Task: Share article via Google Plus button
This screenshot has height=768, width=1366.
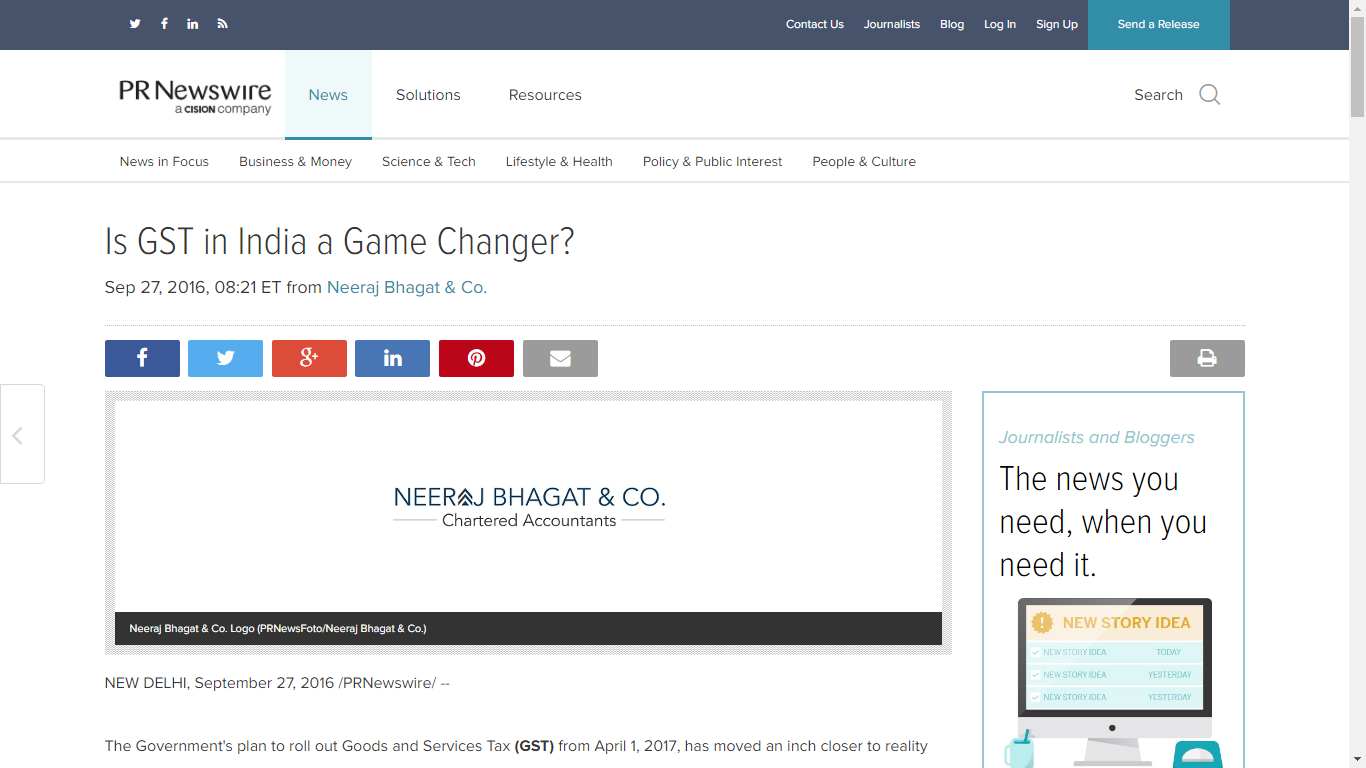Action: [x=309, y=358]
